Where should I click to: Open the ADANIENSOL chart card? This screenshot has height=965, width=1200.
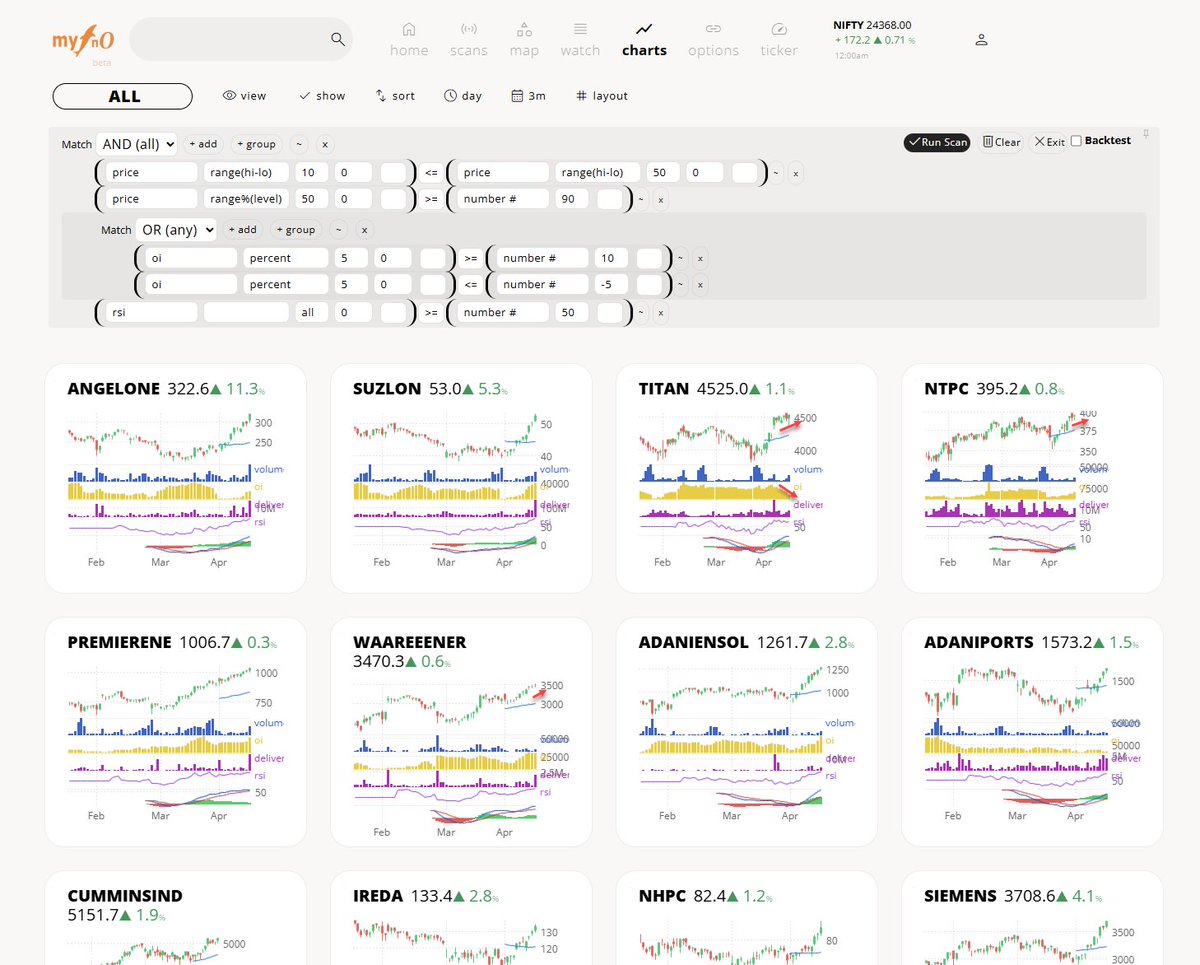click(x=747, y=732)
